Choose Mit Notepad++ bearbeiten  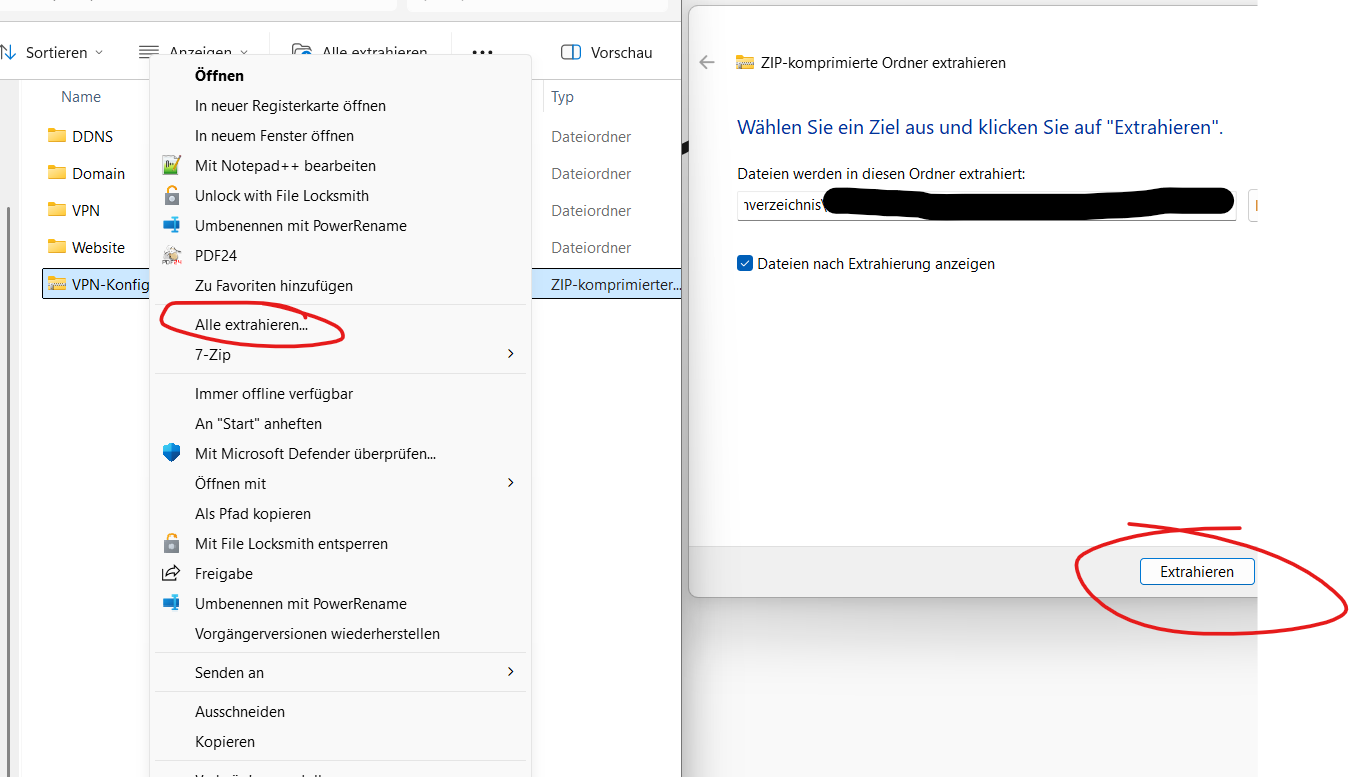click(x=340, y=165)
